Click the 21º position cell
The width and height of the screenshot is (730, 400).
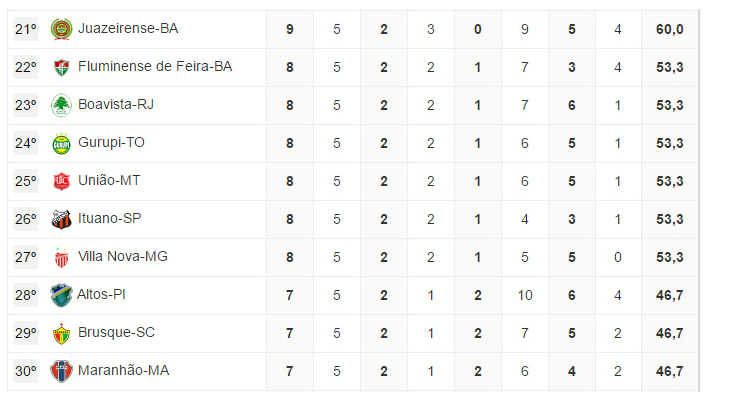click(x=26, y=29)
